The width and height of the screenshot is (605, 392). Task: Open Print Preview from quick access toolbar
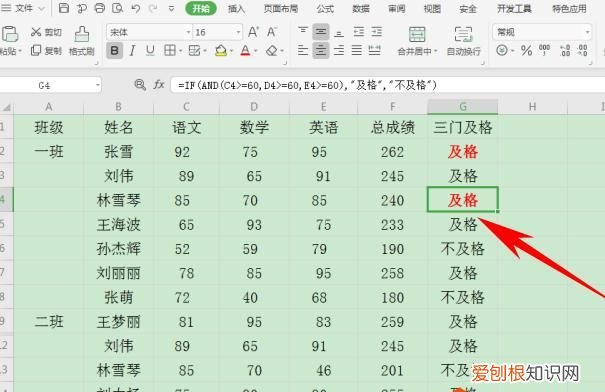point(117,8)
